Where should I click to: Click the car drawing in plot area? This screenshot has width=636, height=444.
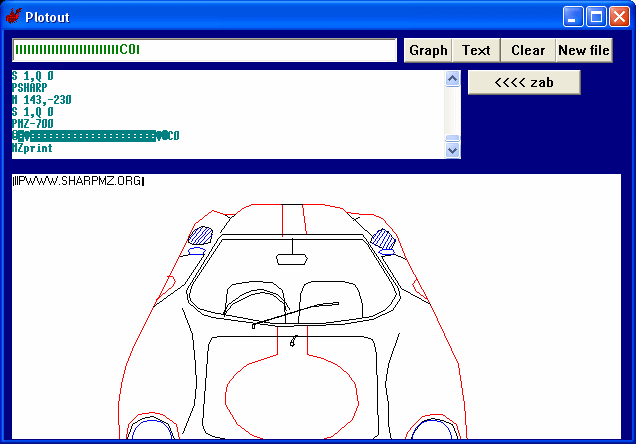(x=292, y=321)
